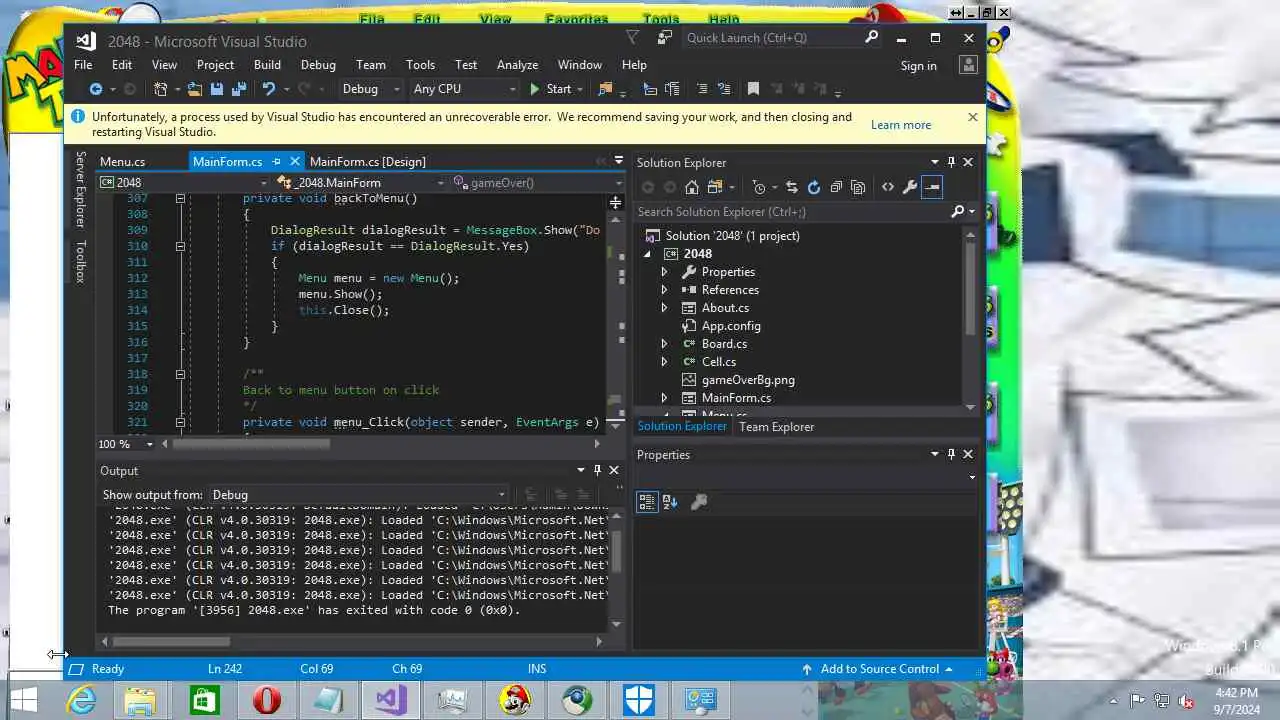Image resolution: width=1280 pixels, height=720 pixels.
Task: Click the Notifications flag icon in title bar
Action: tap(632, 38)
